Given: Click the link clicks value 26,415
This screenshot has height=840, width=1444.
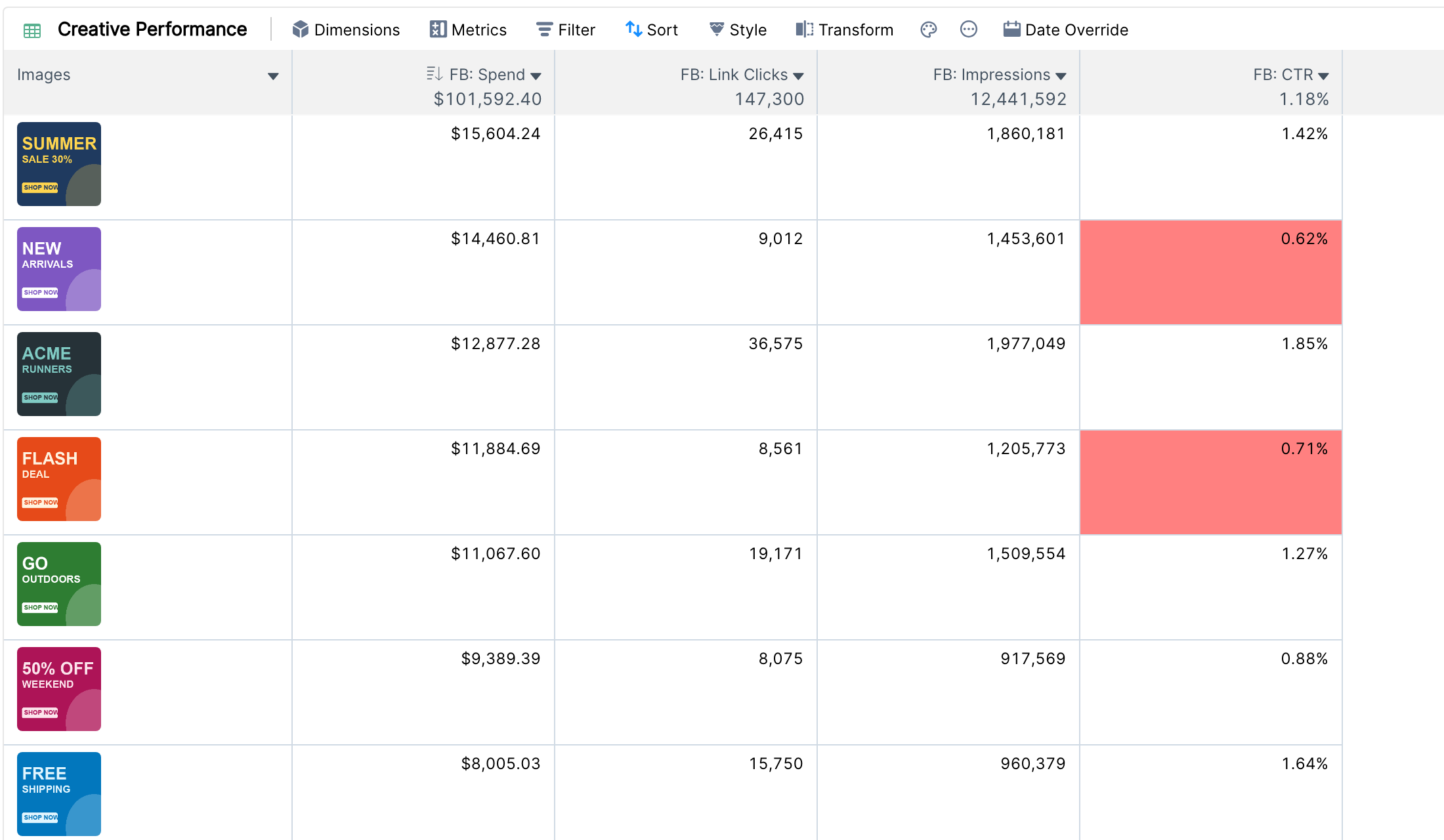Looking at the screenshot, I should click(x=776, y=134).
